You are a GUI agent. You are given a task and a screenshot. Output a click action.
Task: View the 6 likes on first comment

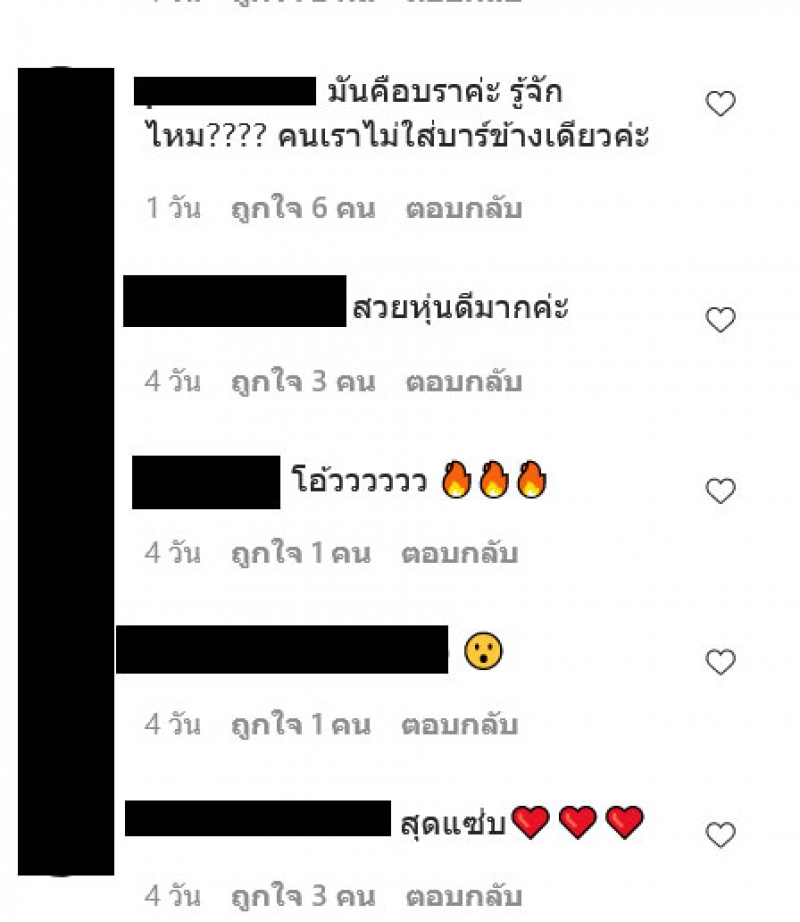303,209
